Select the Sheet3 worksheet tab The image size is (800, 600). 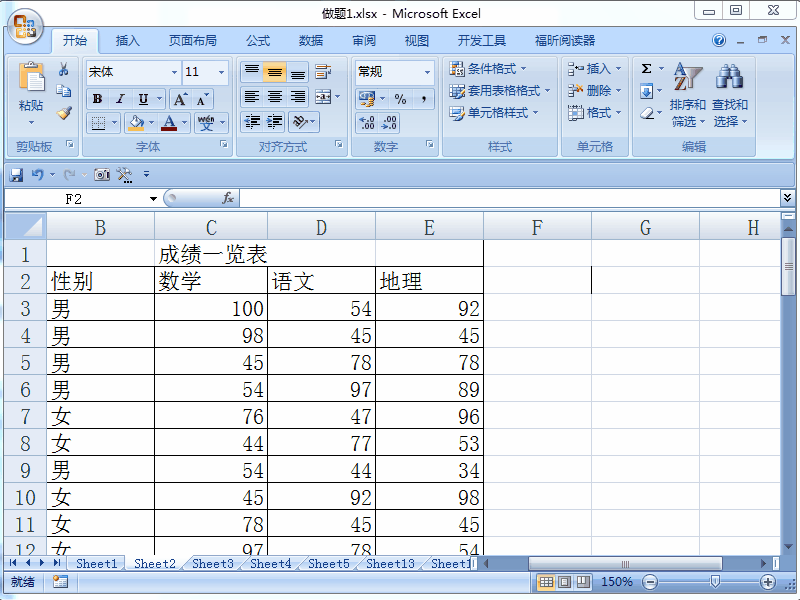pos(211,563)
